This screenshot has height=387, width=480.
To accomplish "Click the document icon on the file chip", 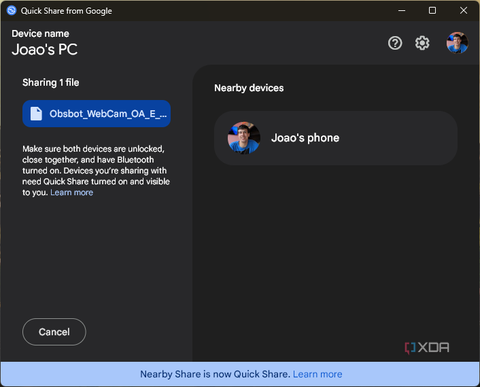I will pyautogui.click(x=36, y=114).
